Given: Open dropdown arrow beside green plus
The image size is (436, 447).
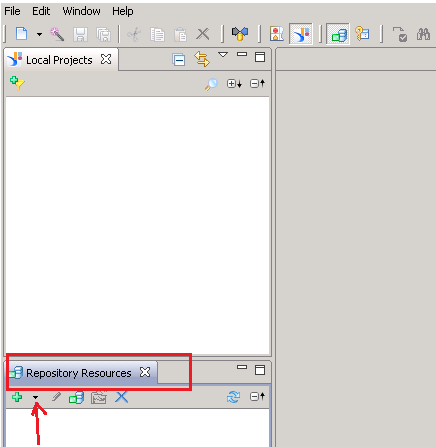Looking at the screenshot, I should coord(35,397).
